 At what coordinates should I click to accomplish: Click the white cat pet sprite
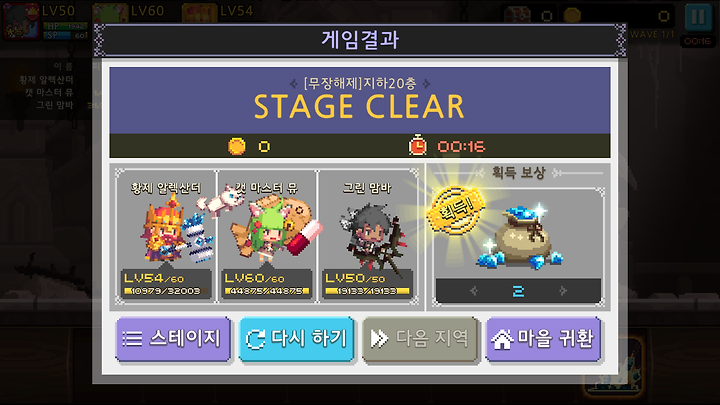(x=221, y=201)
